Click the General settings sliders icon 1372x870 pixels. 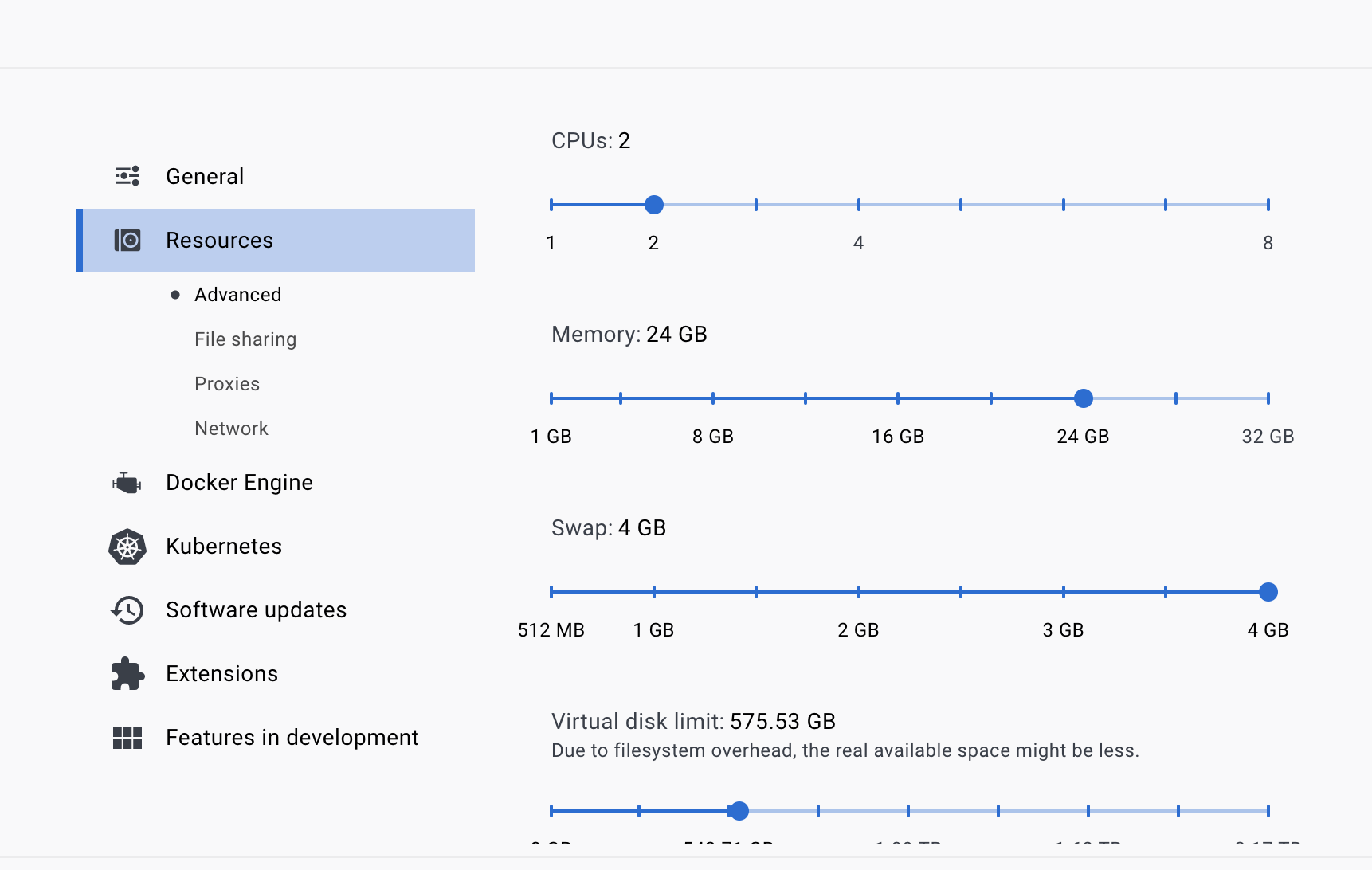click(x=127, y=176)
